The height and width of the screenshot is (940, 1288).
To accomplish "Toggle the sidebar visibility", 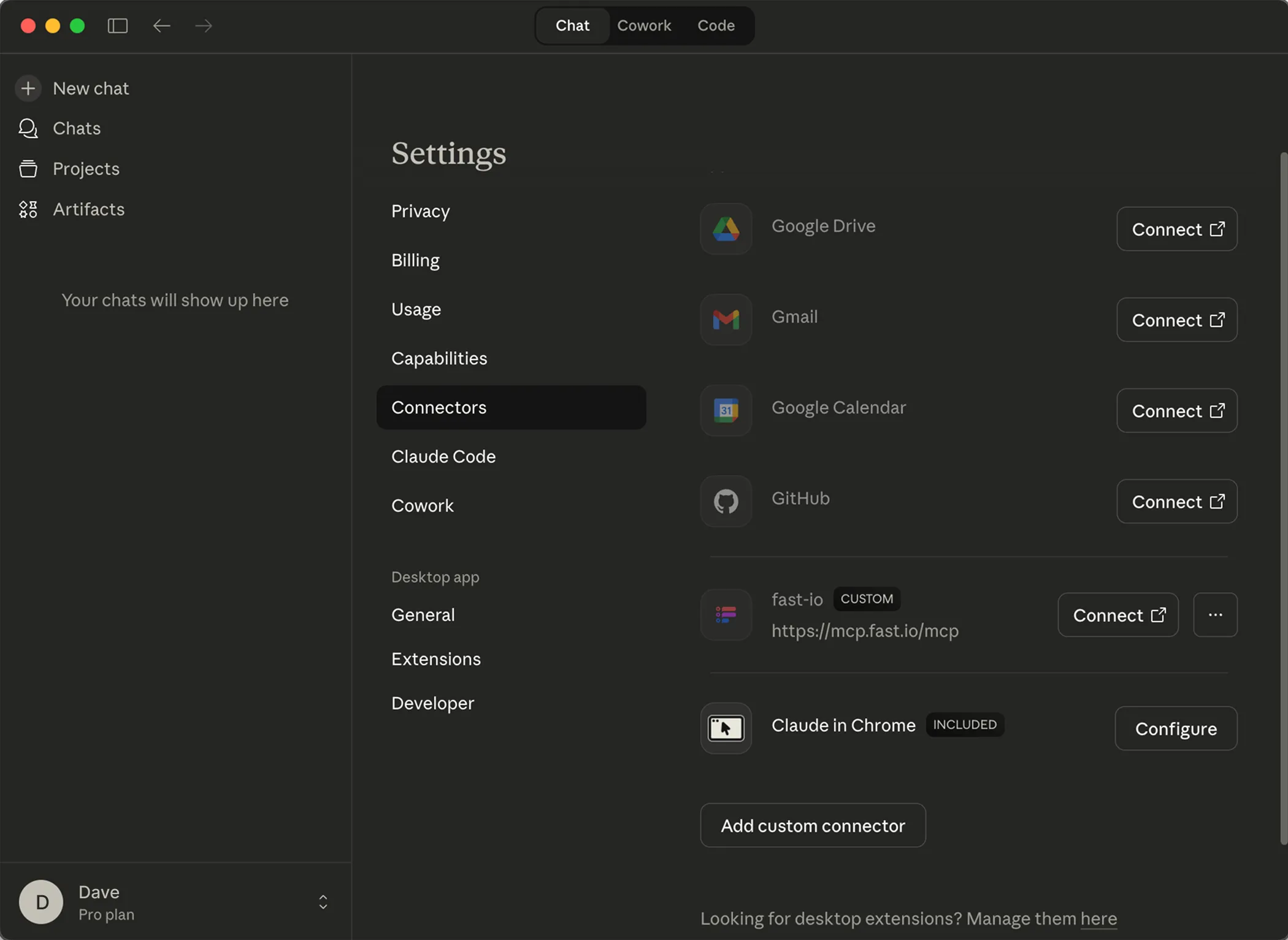I will point(118,26).
